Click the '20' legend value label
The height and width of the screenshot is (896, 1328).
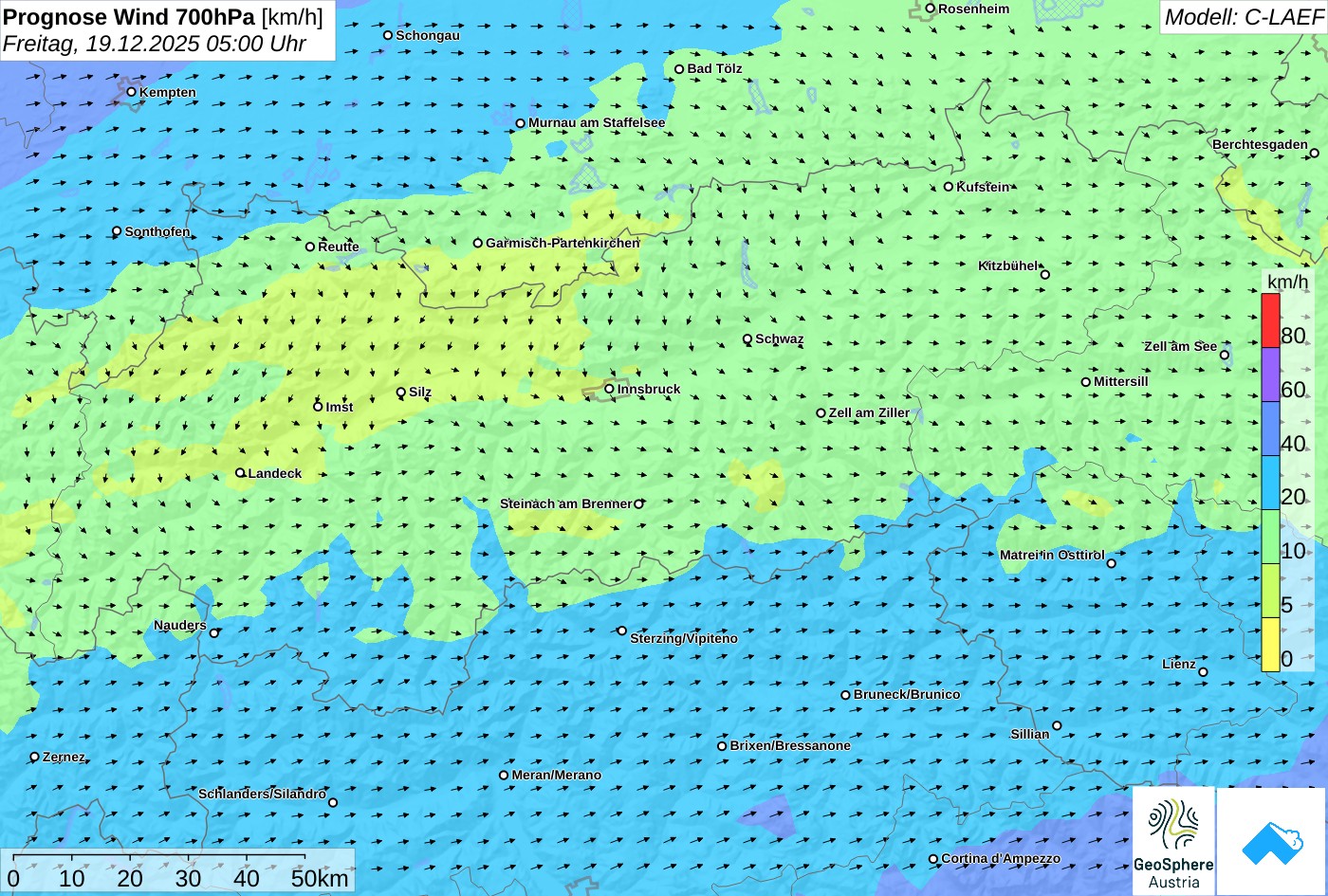tap(1293, 497)
